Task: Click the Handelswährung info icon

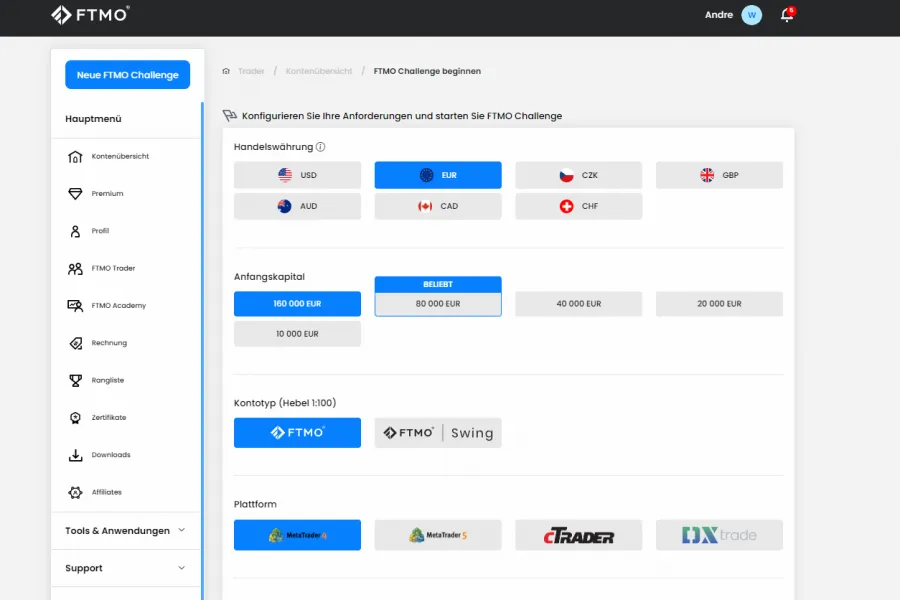Action: point(321,147)
